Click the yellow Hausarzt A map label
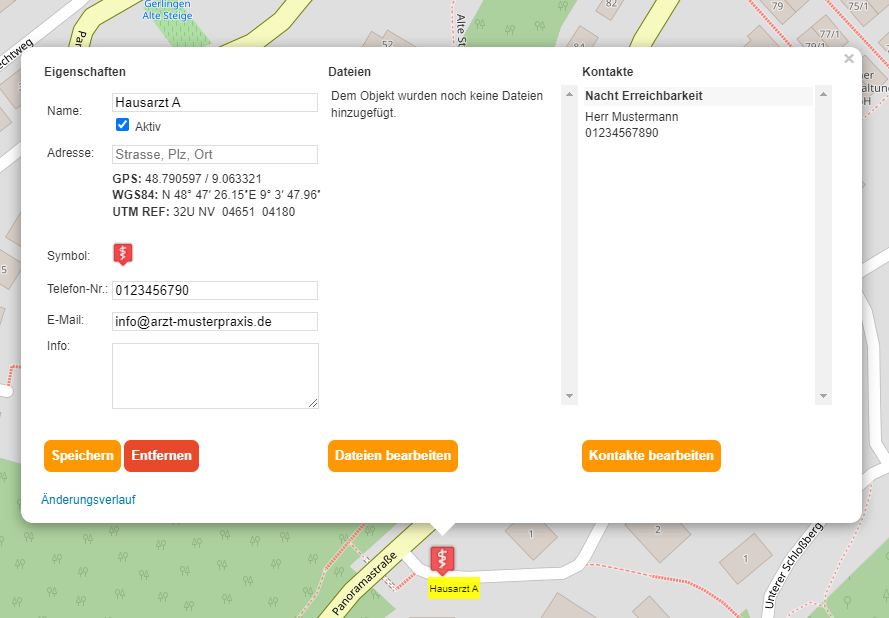 tap(455, 589)
